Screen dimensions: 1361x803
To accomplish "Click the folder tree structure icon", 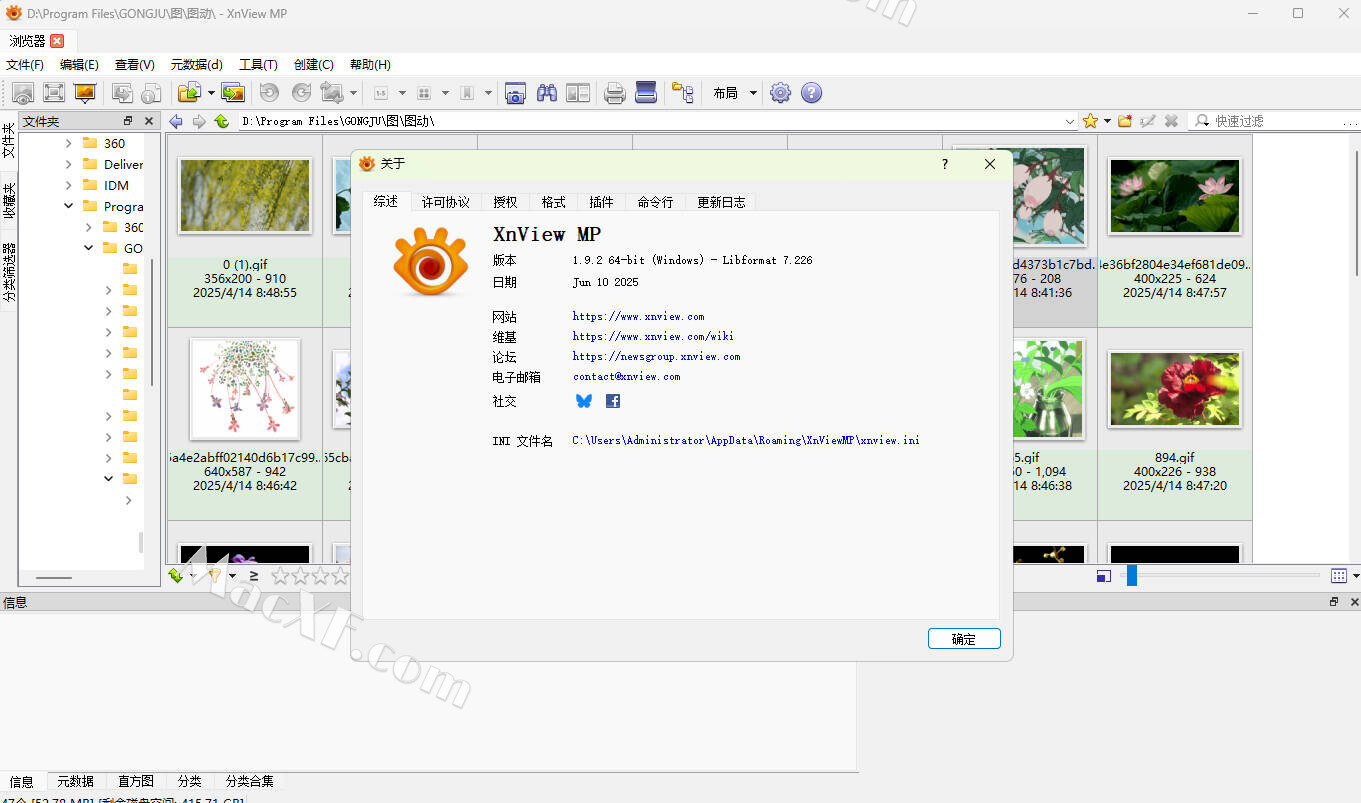I will click(x=683, y=93).
